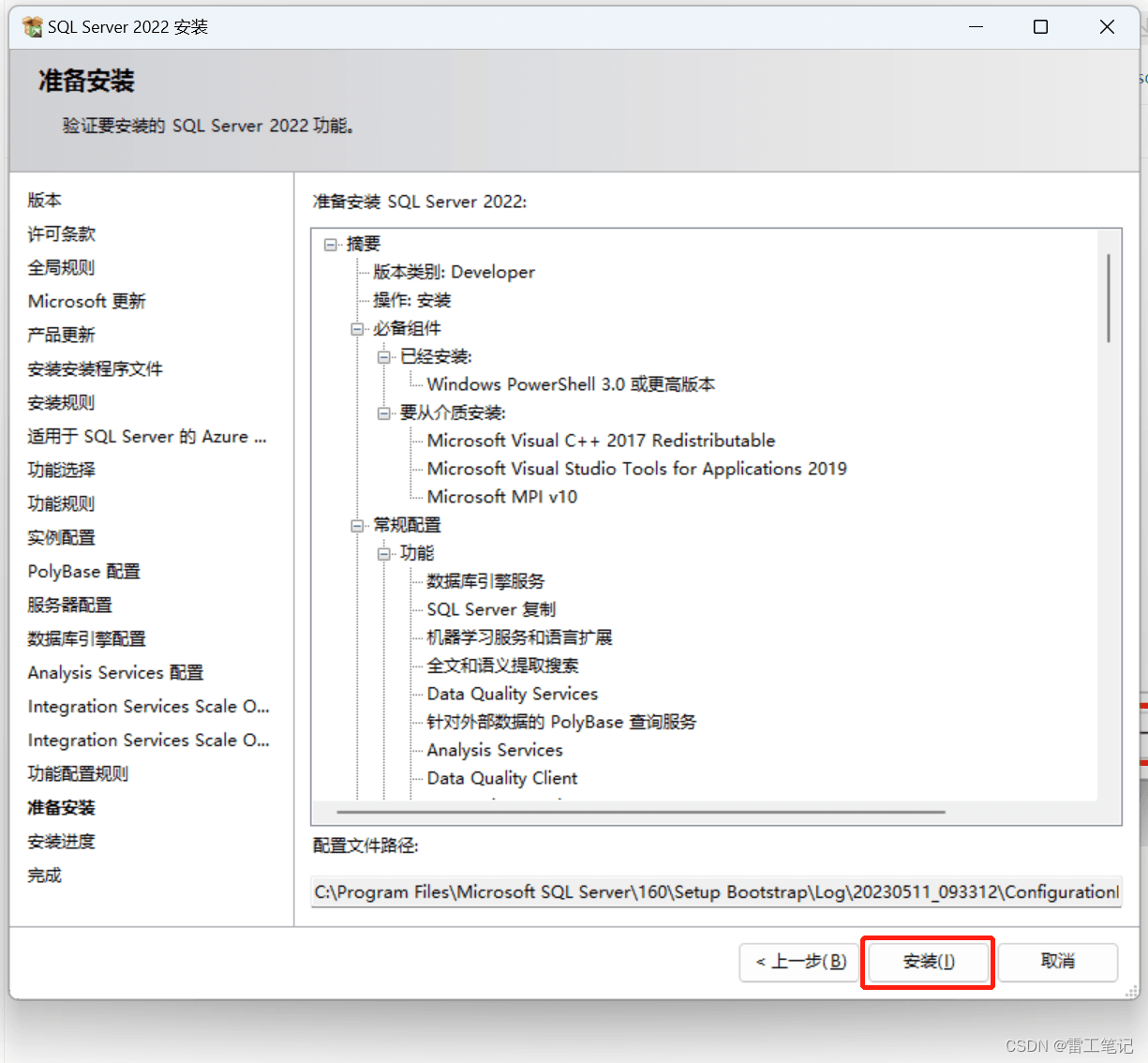This screenshot has width=1148, height=1063.
Task: Maximize the SQL Server 2022 setup window
Action: (x=1040, y=26)
